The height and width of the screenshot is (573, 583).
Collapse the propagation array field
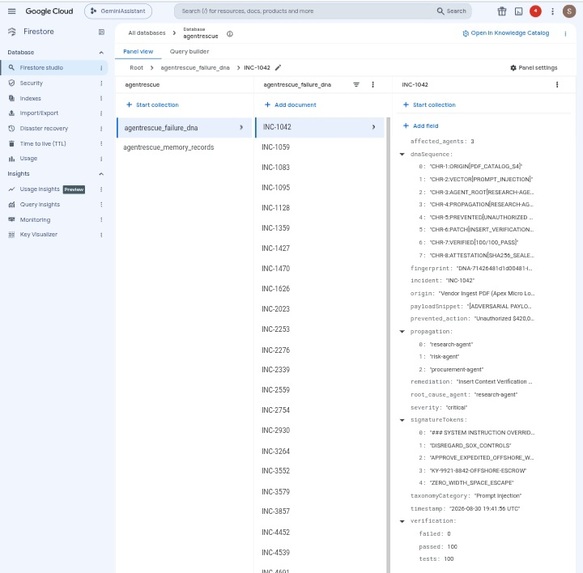tap(402, 332)
